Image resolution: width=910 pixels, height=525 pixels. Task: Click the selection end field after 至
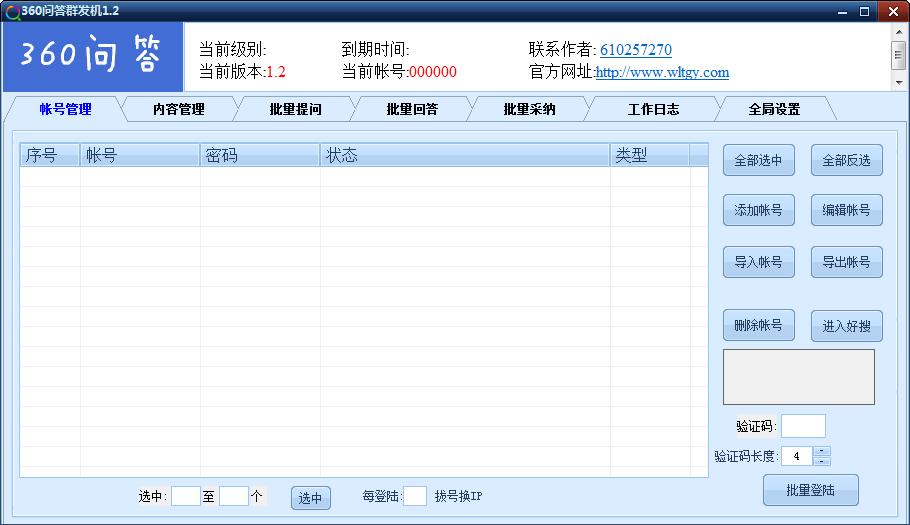[x=234, y=496]
